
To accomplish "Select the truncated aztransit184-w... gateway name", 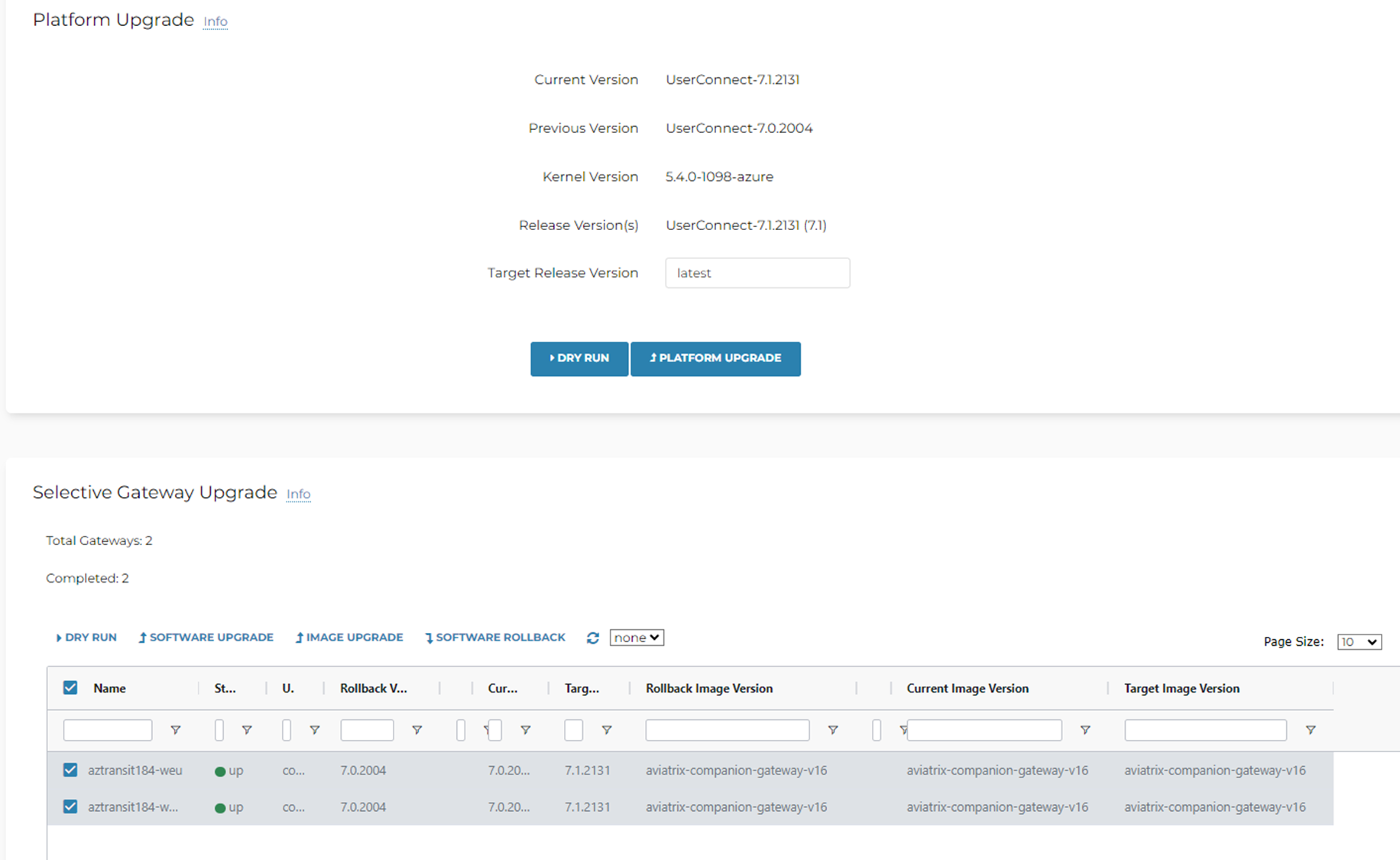I will click(133, 806).
